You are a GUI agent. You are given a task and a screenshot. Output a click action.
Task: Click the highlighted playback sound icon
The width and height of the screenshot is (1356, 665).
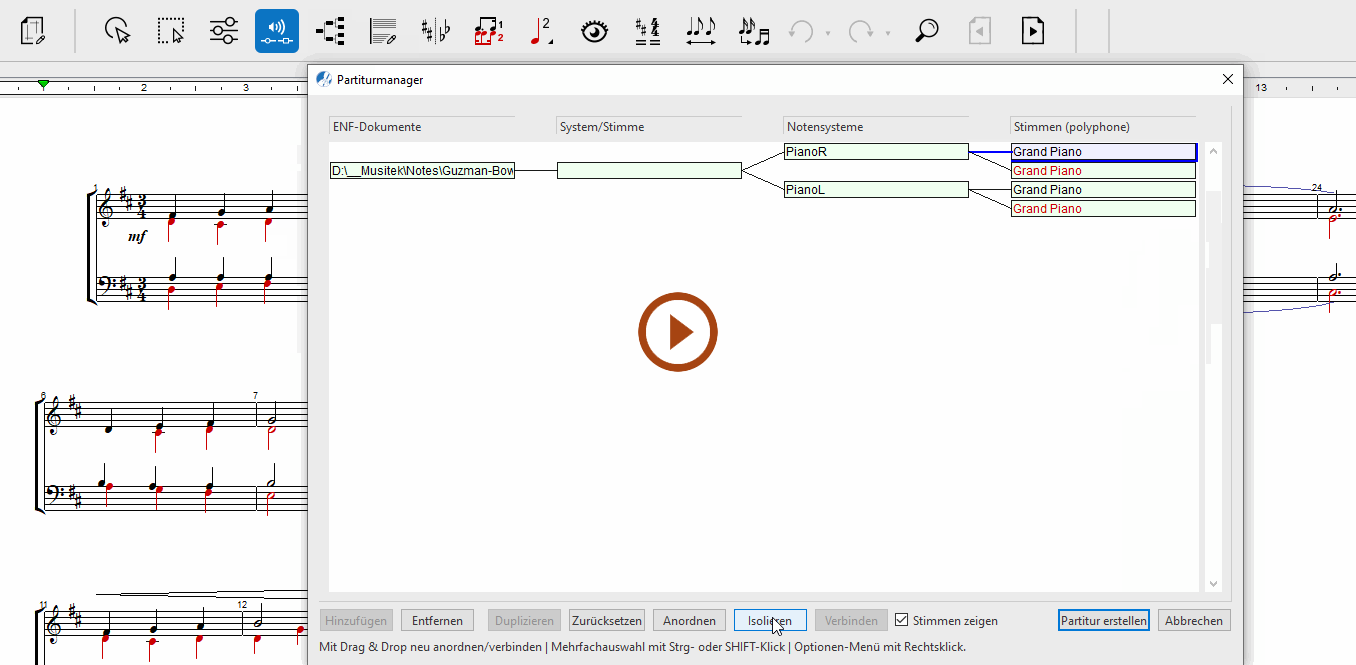click(x=277, y=31)
